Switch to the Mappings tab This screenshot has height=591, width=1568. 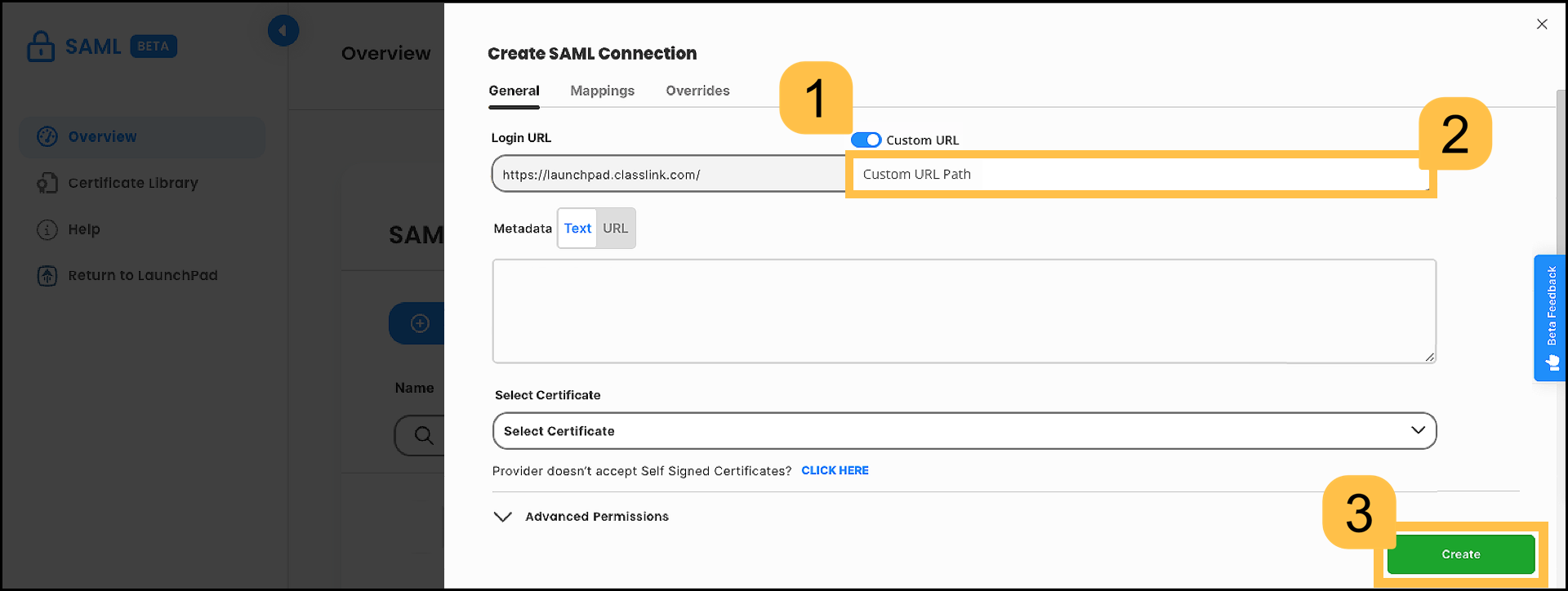pos(602,91)
